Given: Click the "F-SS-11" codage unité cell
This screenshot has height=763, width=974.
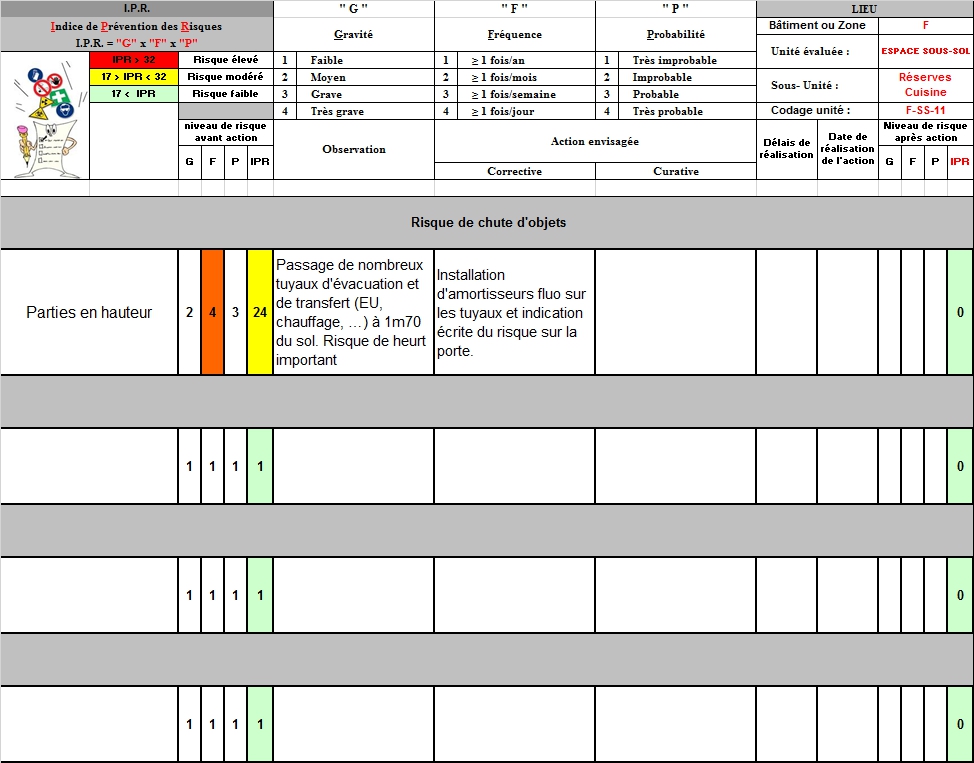Looking at the screenshot, I should [925, 111].
